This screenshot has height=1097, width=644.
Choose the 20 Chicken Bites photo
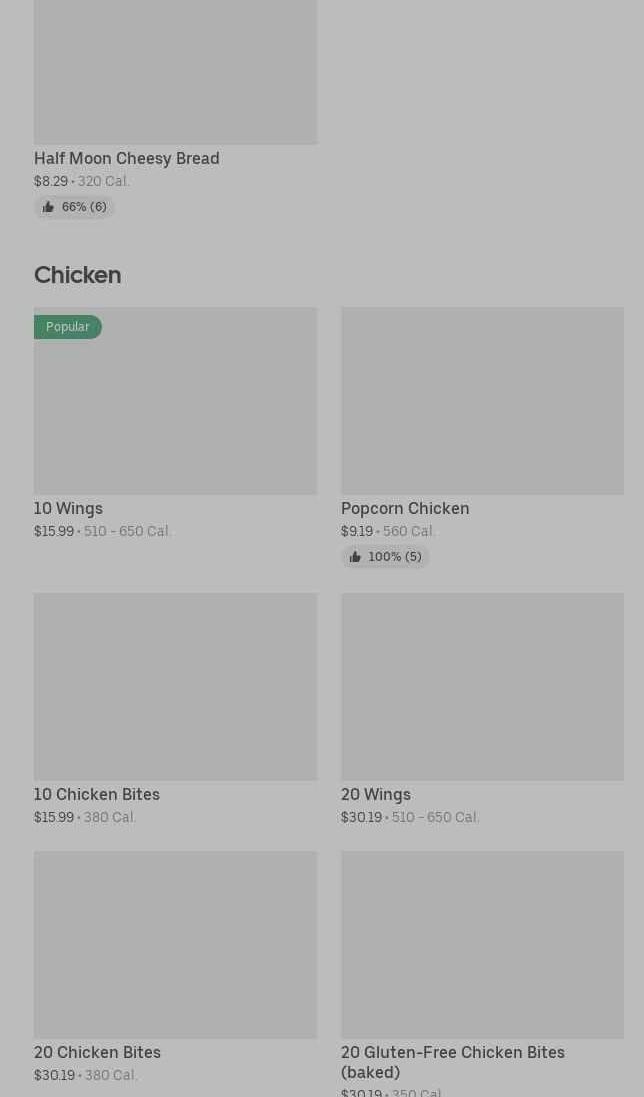175,945
